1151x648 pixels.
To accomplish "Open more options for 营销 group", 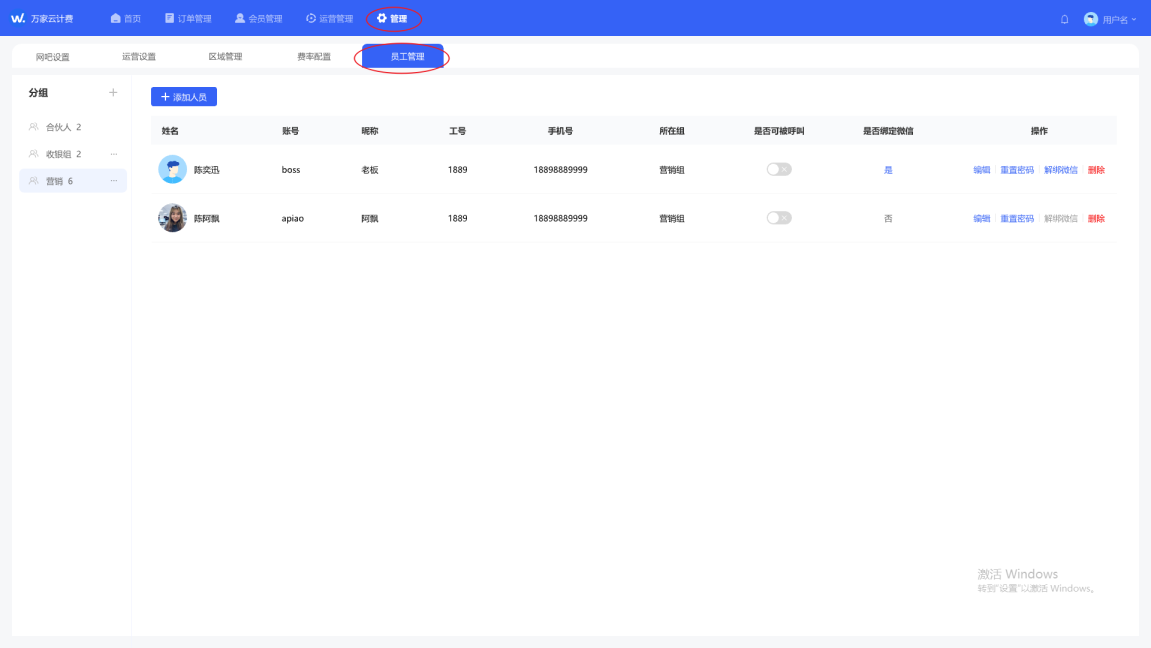I will [x=114, y=181].
